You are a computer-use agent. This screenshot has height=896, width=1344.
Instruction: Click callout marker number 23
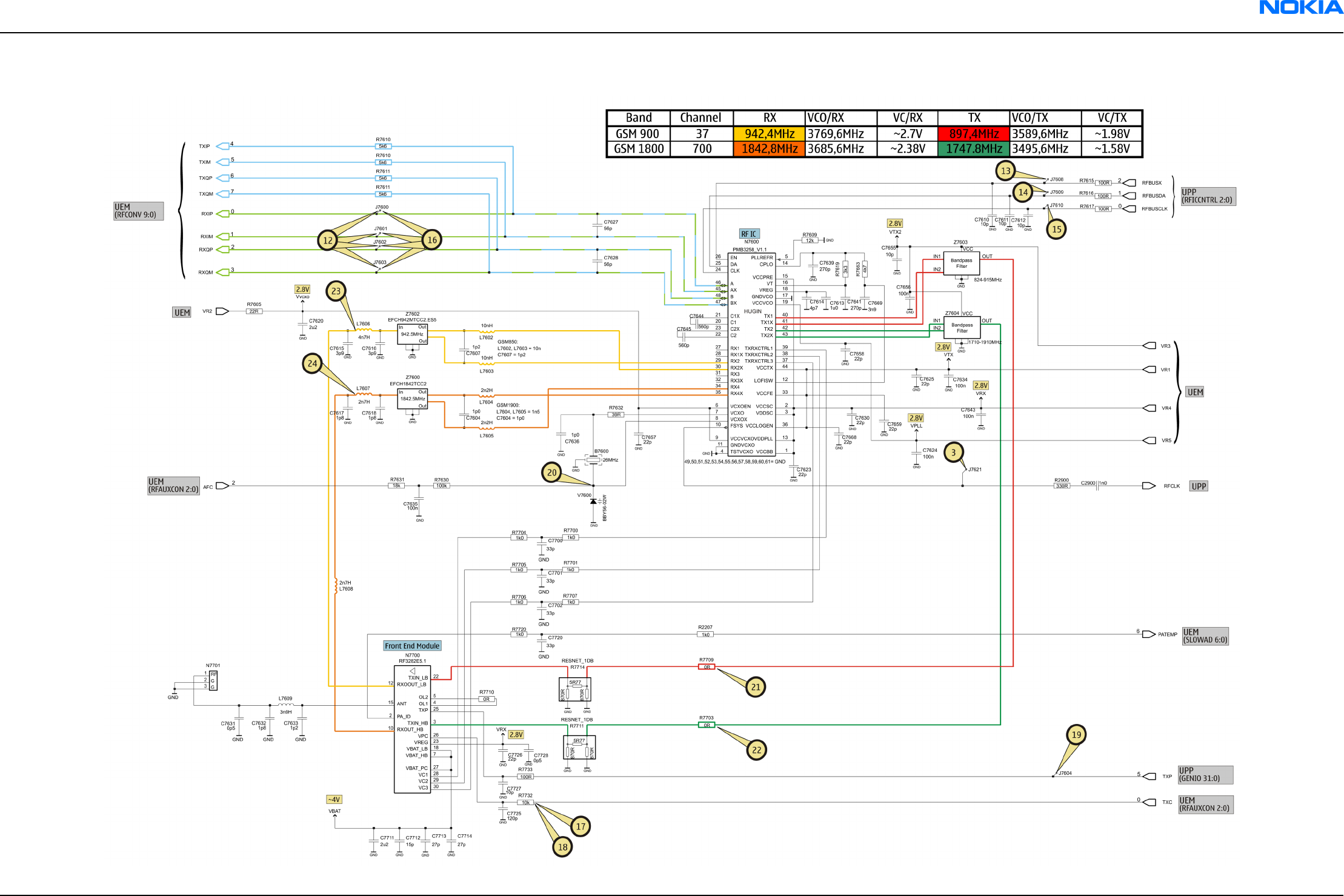[x=336, y=291]
